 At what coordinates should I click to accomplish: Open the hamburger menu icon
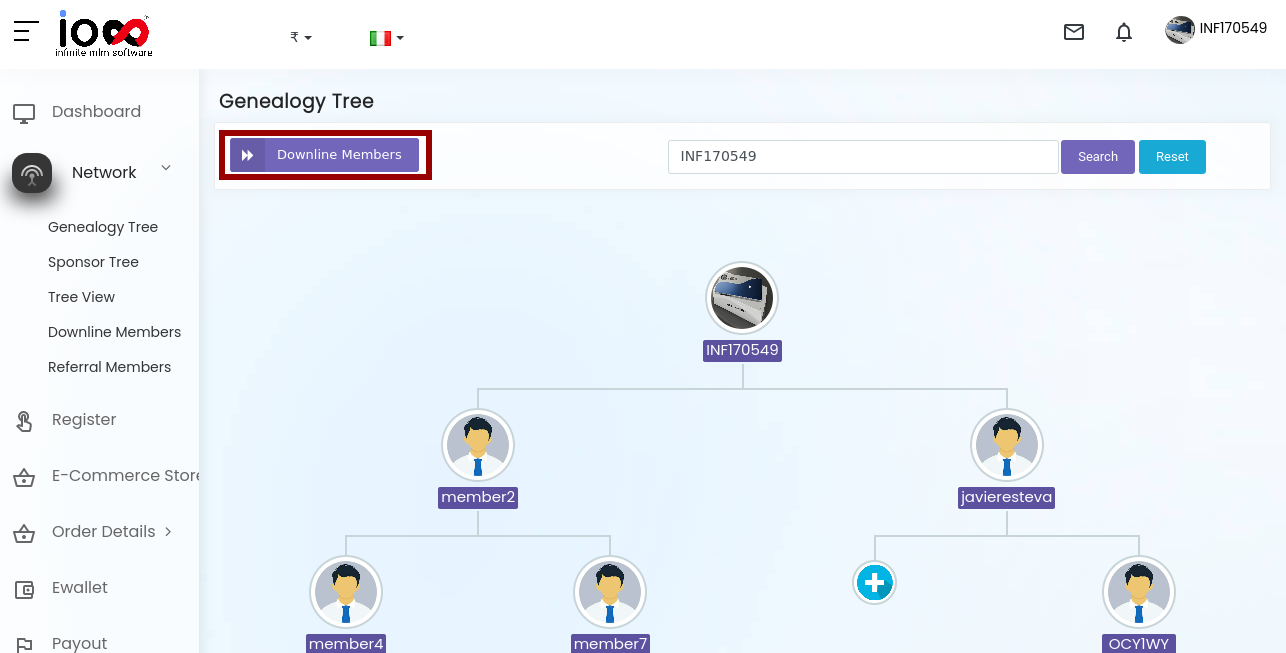coord(26,32)
